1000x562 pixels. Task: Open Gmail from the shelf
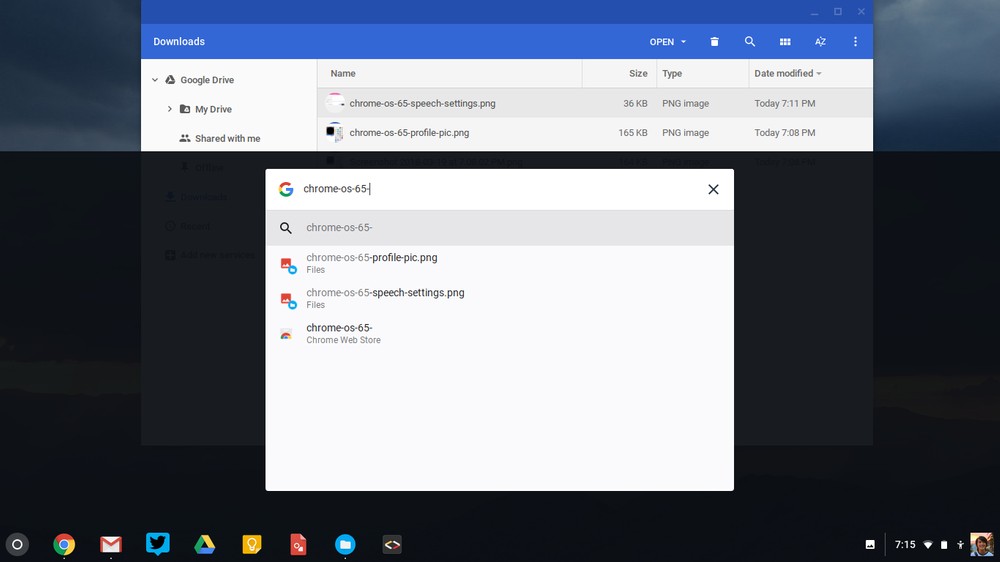[x=111, y=544]
